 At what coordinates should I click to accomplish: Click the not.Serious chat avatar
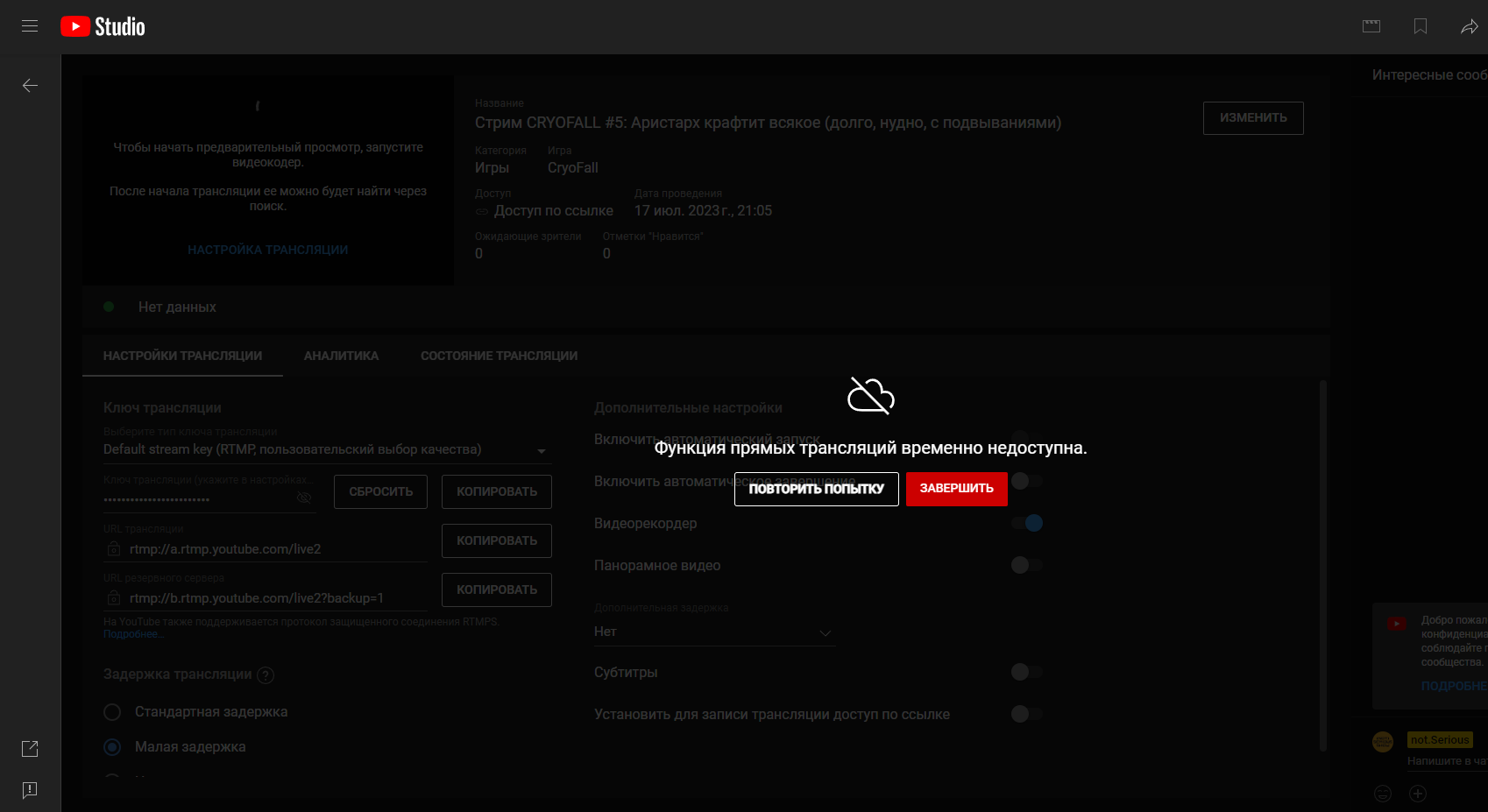pos(1383,742)
